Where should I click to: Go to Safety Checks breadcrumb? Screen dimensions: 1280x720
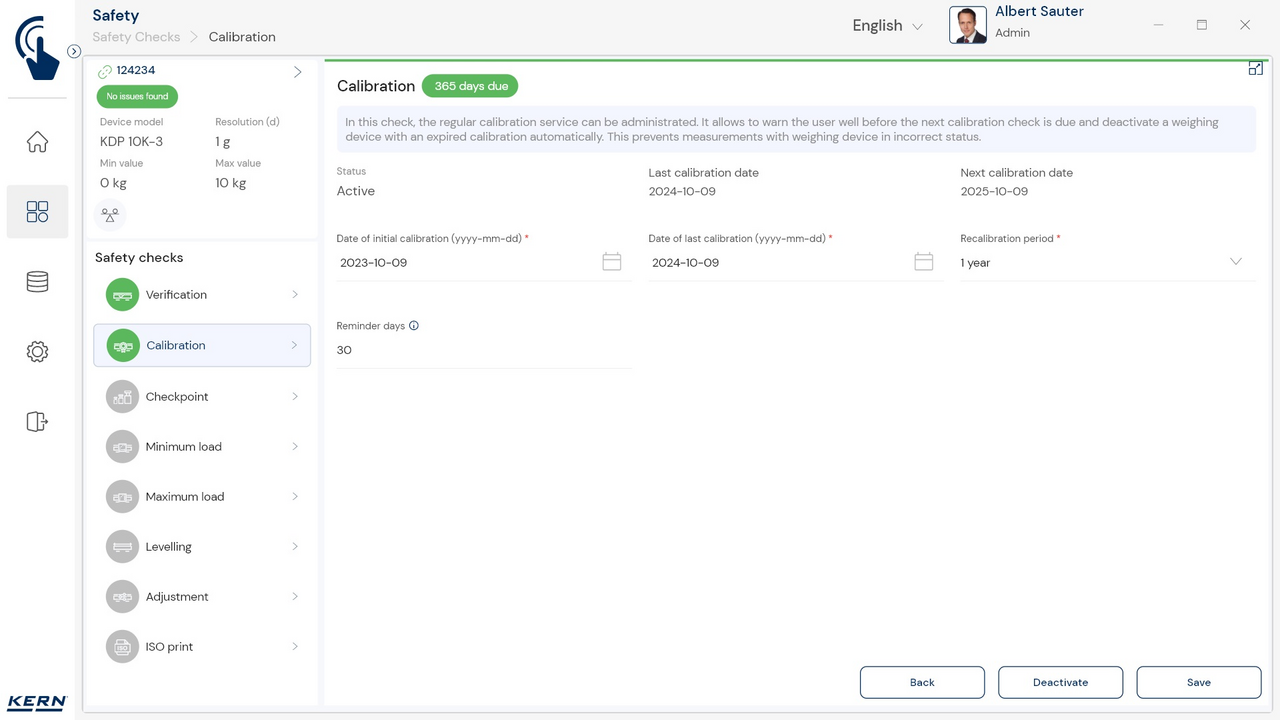[x=136, y=37]
